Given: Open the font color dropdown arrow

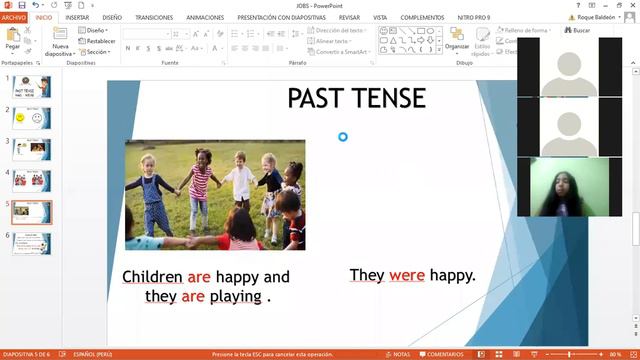Looking at the screenshot, I should click(222, 48).
